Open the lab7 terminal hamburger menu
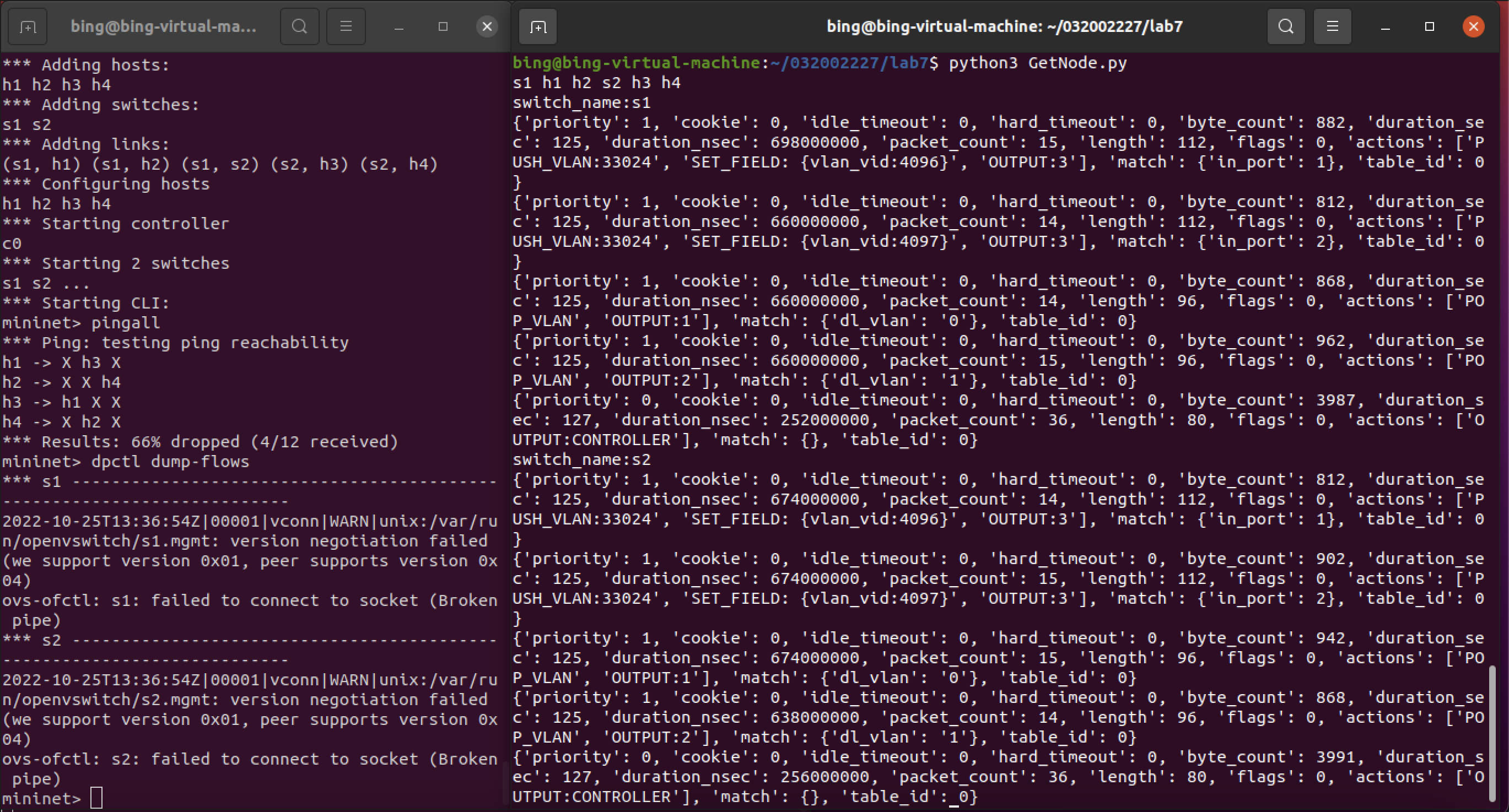This screenshot has width=1509, height=812. click(x=1332, y=27)
